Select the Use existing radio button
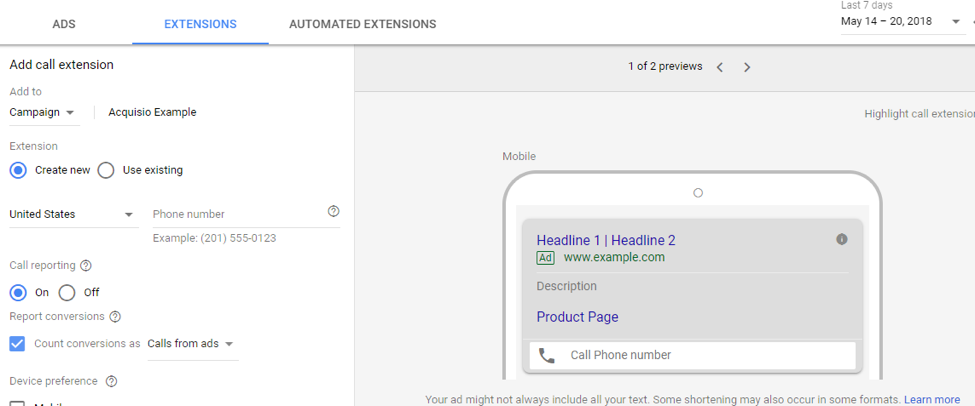Viewport: 975px width, 406px height. click(x=106, y=170)
